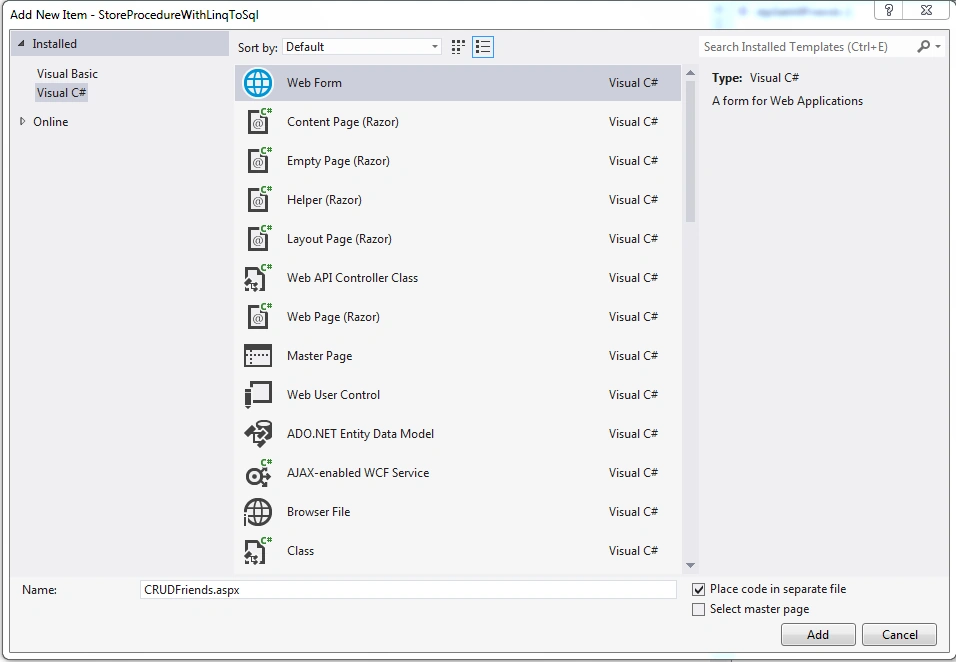
Task: Switch to small icons list view
Action: (483, 47)
